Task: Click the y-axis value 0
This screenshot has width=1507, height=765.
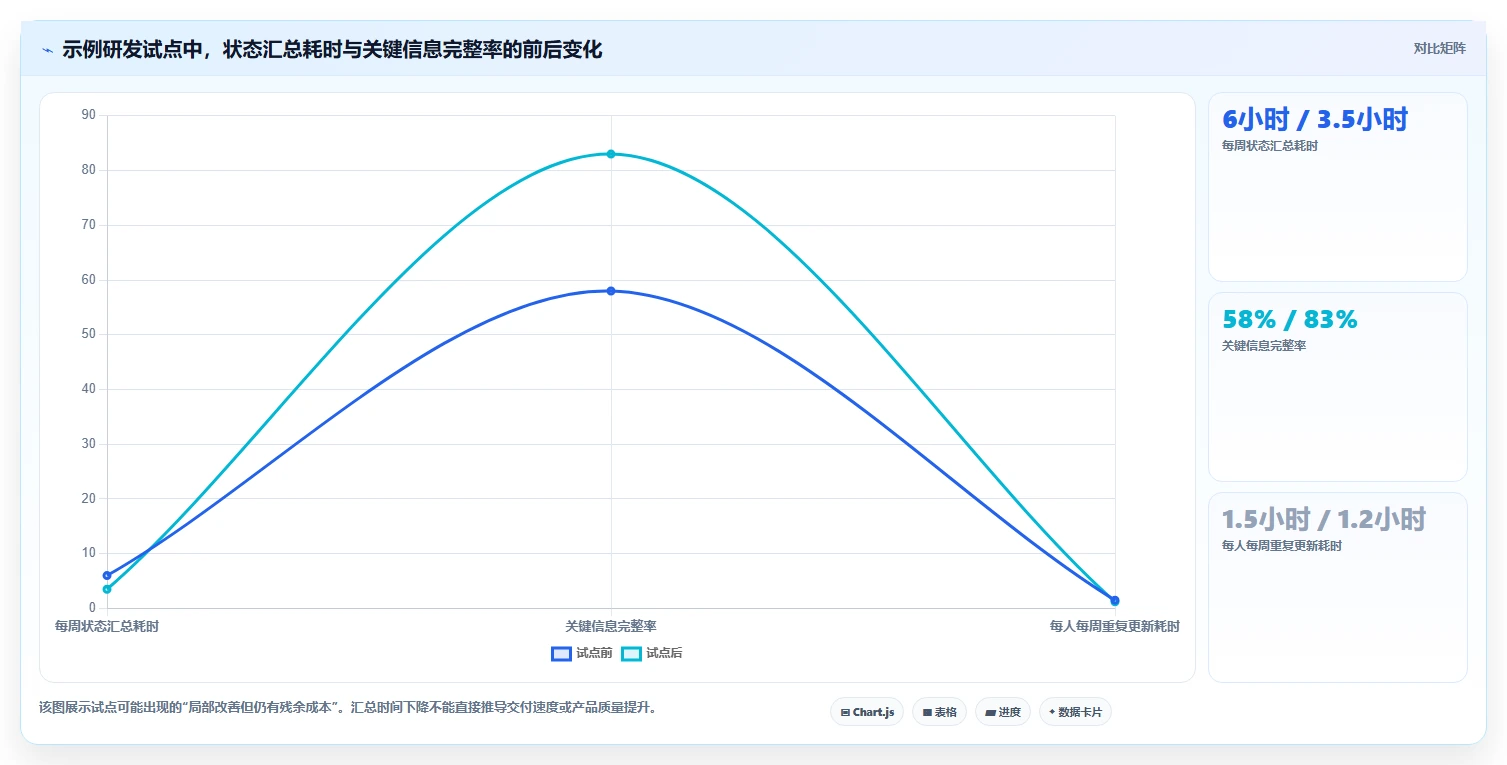Action: (92, 608)
